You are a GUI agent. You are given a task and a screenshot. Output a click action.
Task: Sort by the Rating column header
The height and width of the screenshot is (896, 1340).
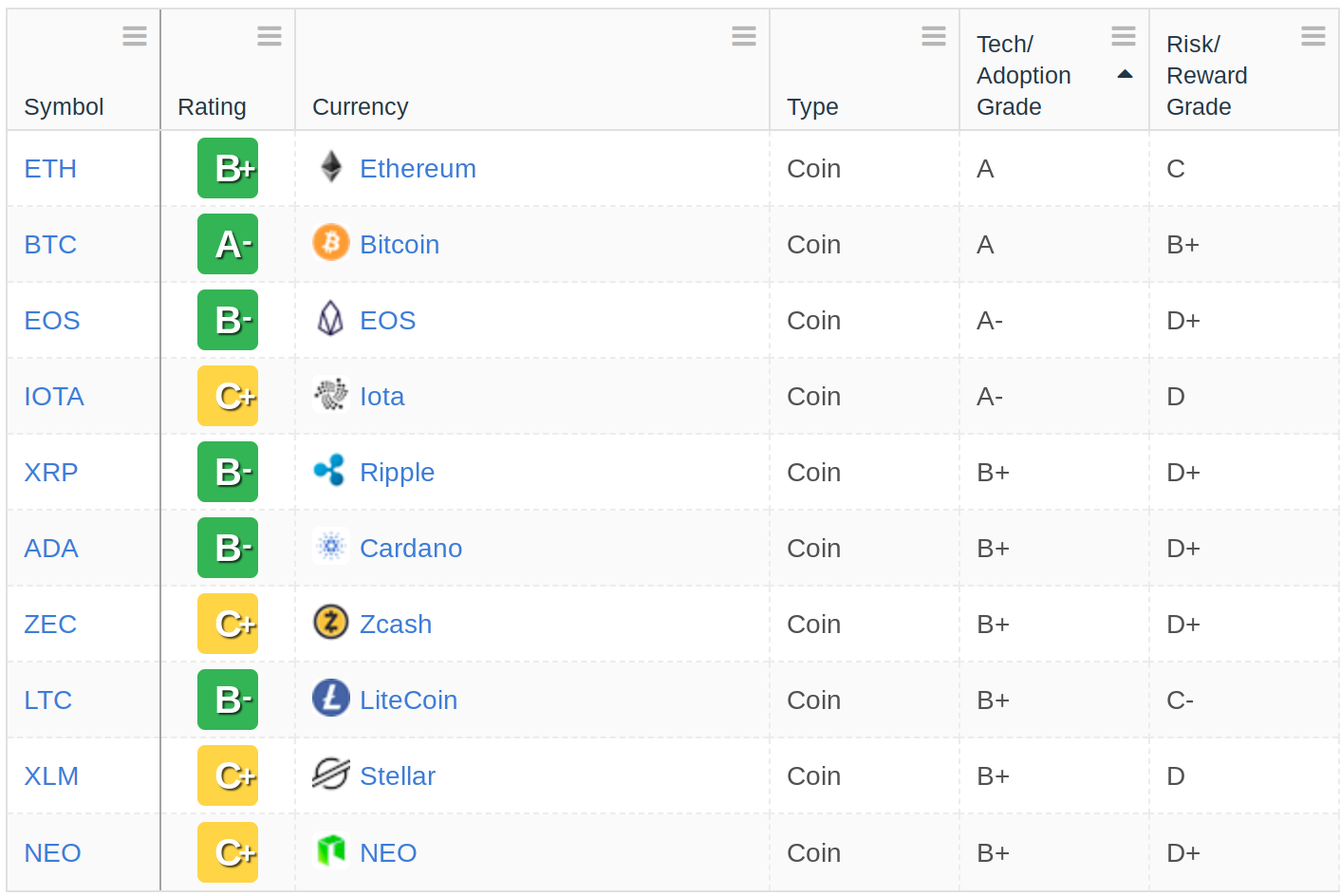click(x=212, y=106)
